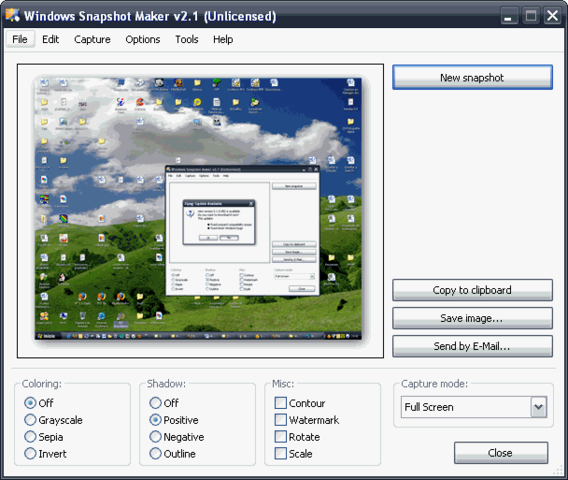This screenshot has height=480, width=568.
Task: Click Copy to clipboard button
Action: [x=472, y=290]
